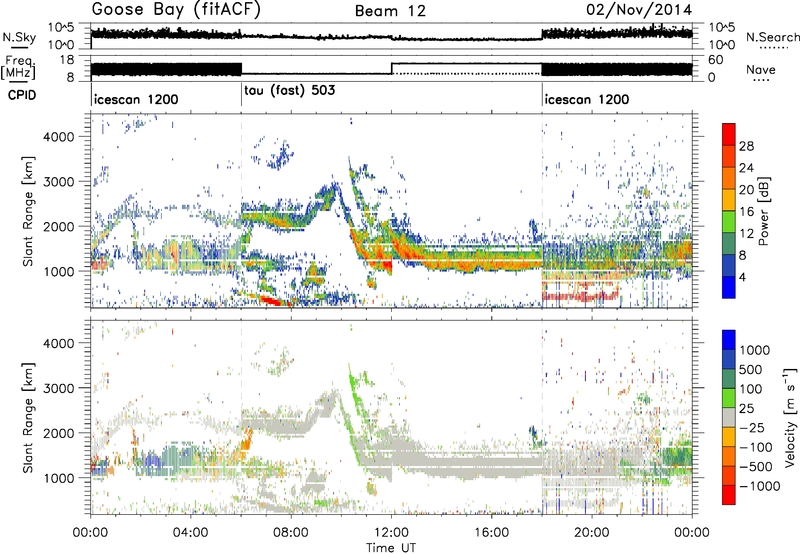
Task: Click the 'Nave' legend label
Action: pos(761,69)
